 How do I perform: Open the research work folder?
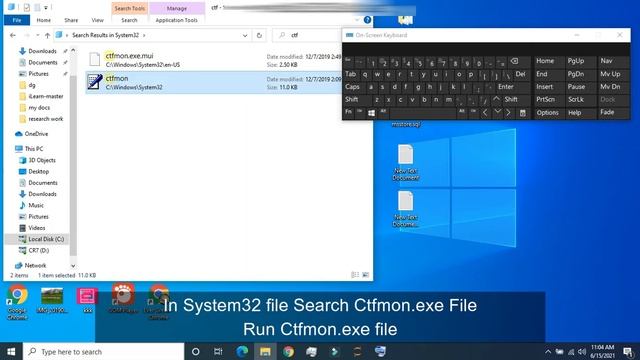coord(45,119)
